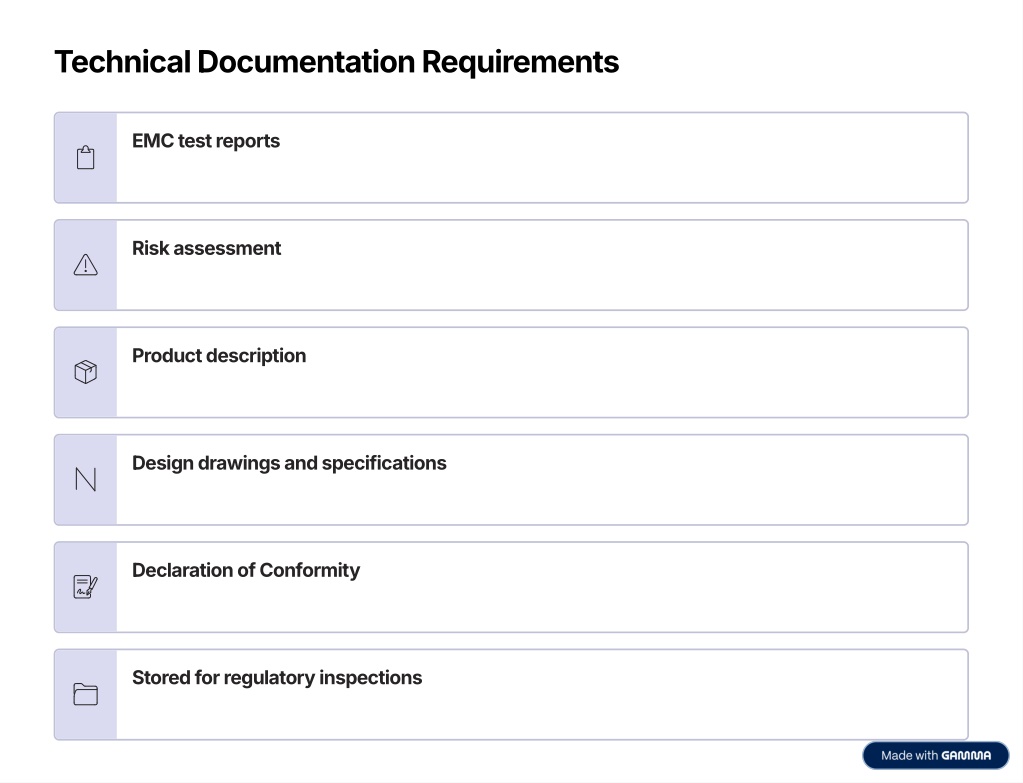Click the Made with Gamma badge

point(935,756)
